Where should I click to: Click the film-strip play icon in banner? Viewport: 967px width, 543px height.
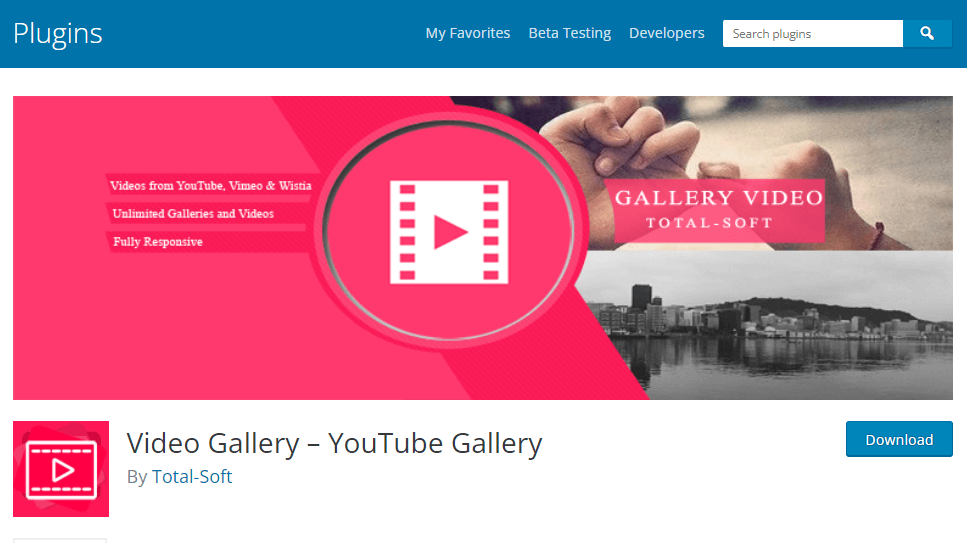pos(449,232)
